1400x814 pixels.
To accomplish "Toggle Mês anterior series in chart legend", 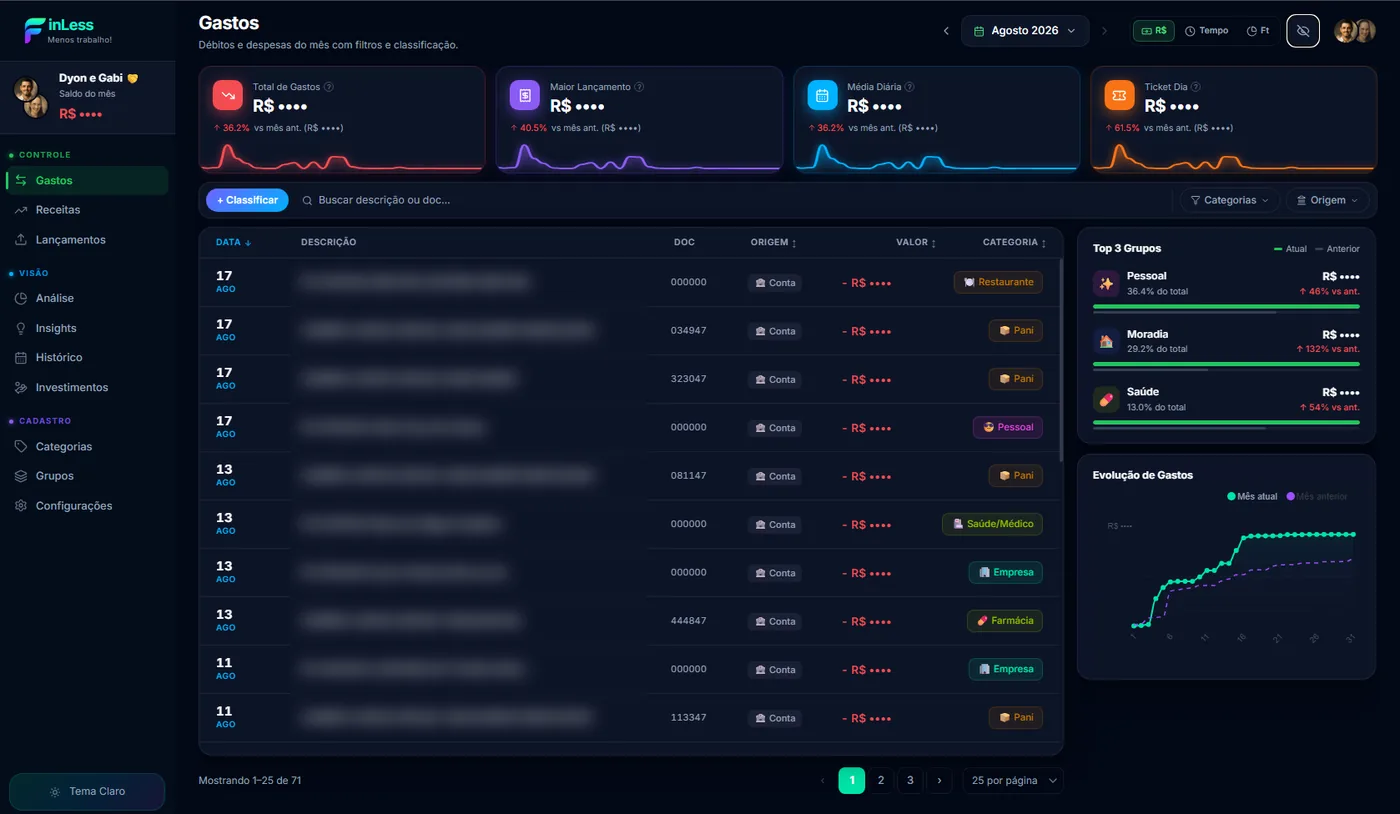I will tap(1317, 496).
